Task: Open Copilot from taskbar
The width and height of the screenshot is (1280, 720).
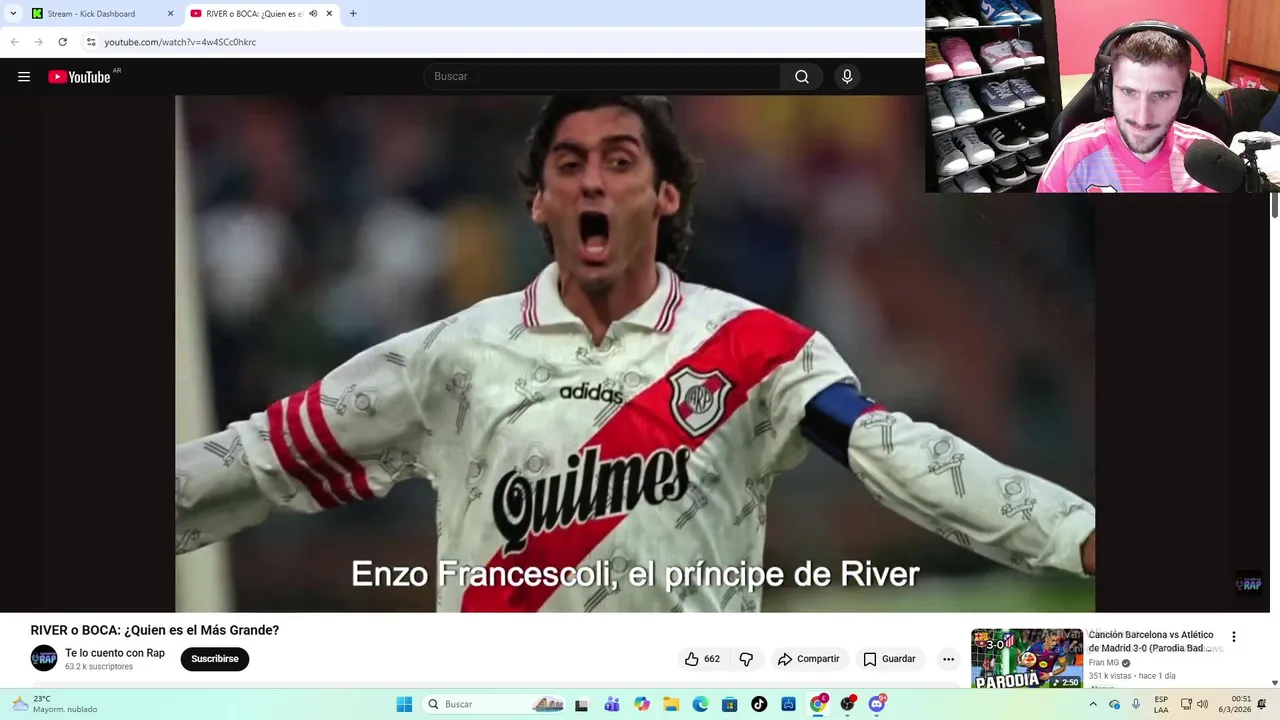Action: point(642,704)
